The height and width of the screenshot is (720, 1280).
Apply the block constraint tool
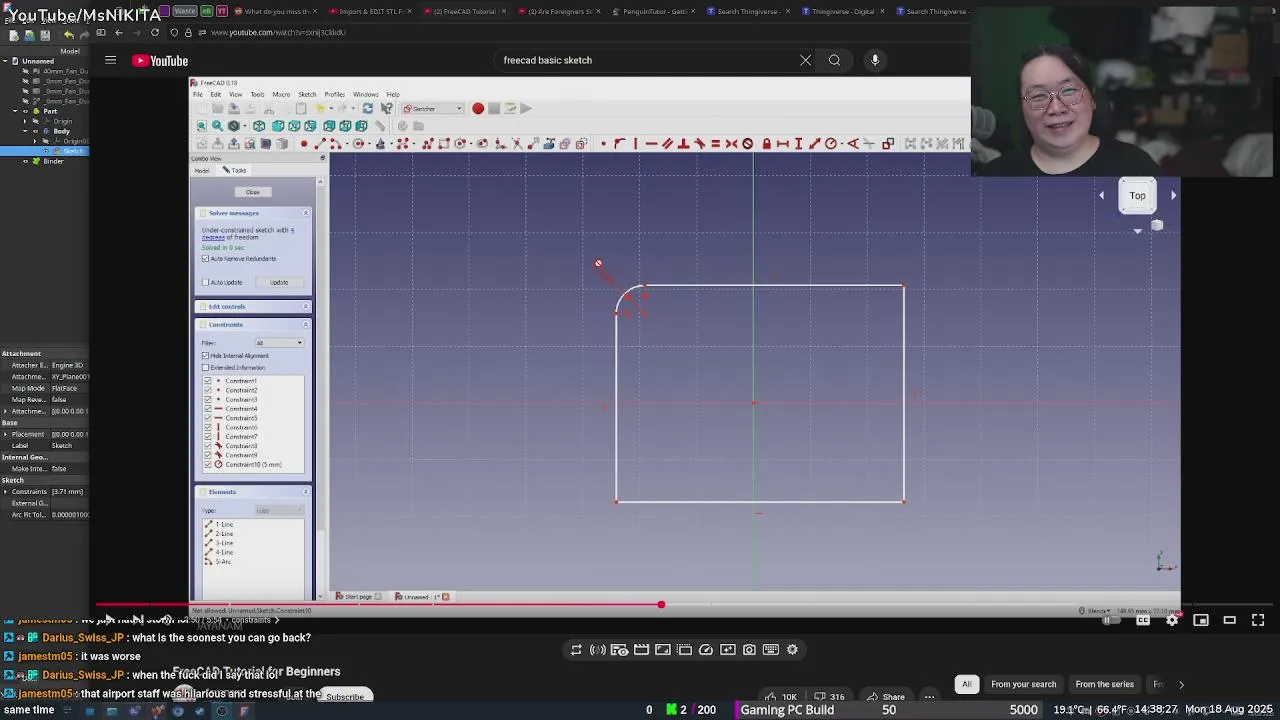(747, 144)
